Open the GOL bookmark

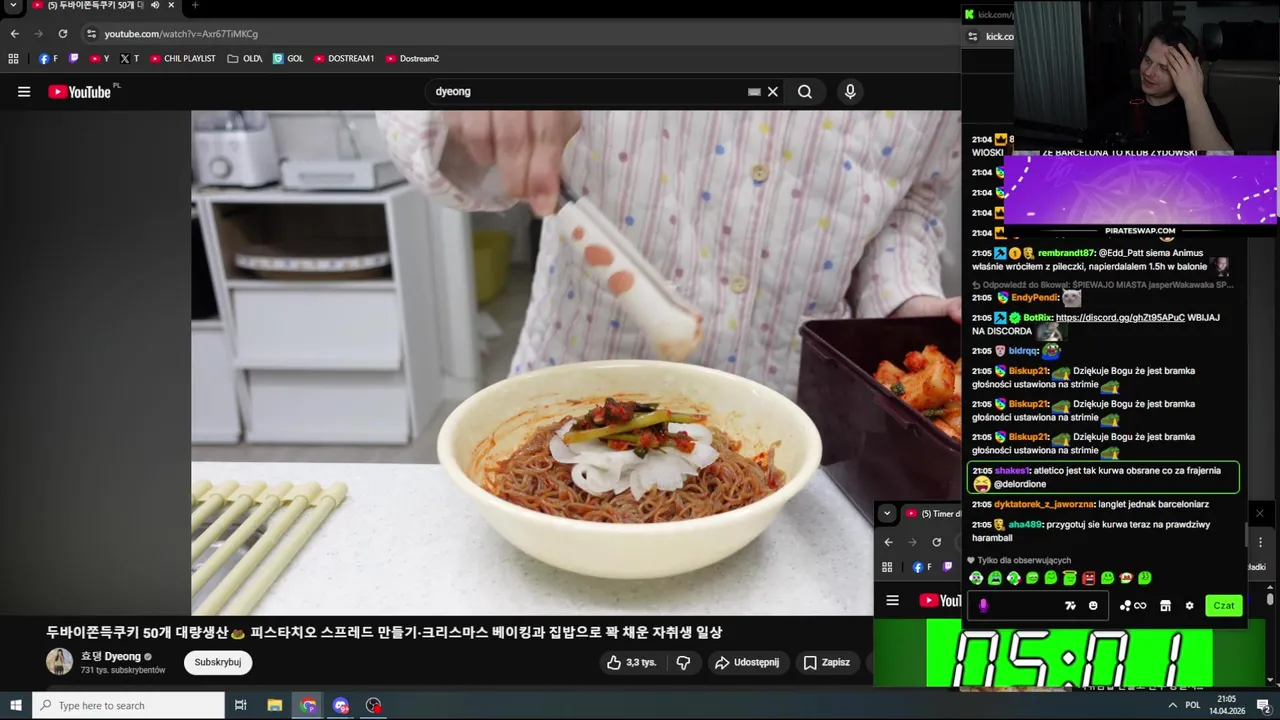tap(288, 59)
